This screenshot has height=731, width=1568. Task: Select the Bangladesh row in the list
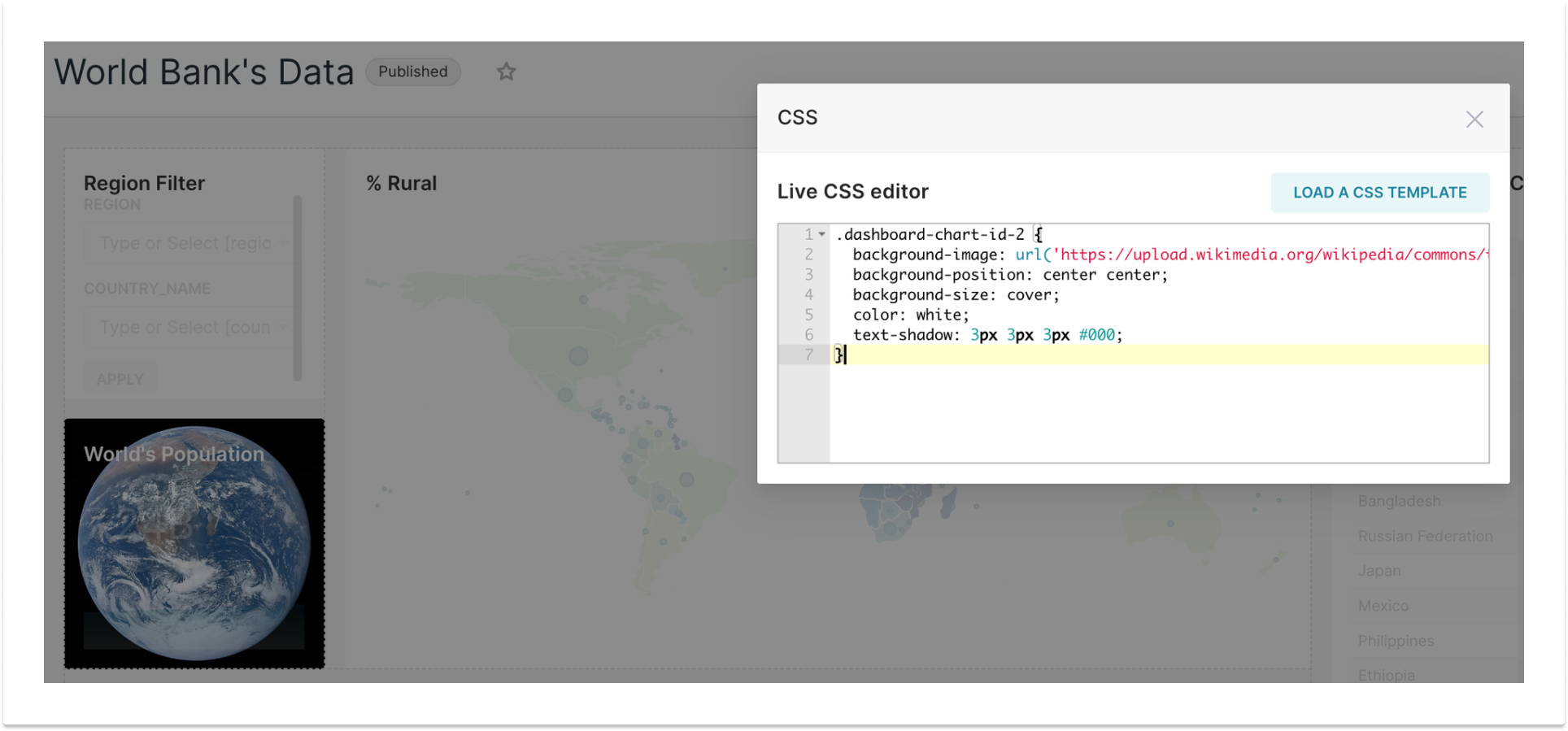point(1399,501)
